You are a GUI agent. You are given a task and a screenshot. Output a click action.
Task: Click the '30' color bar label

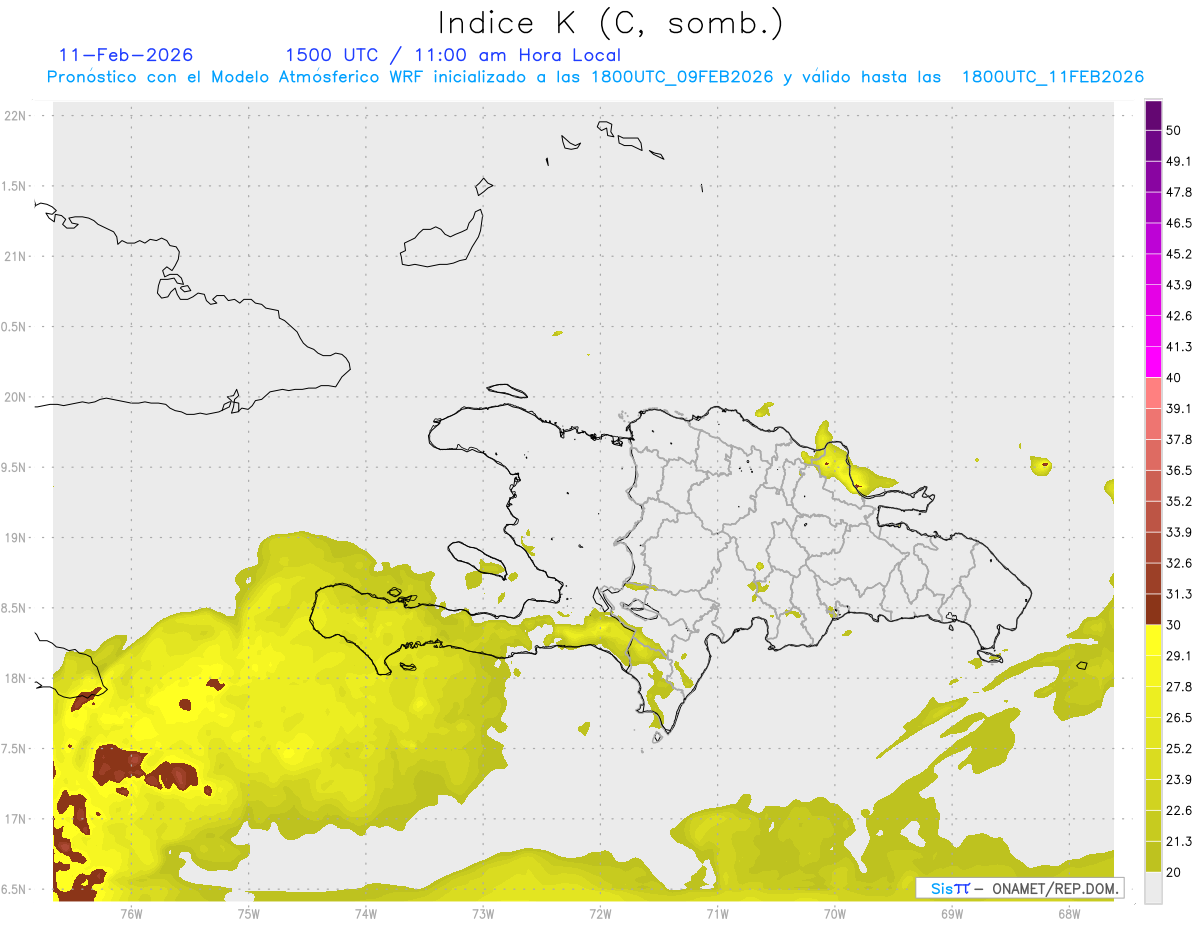pos(1175,625)
